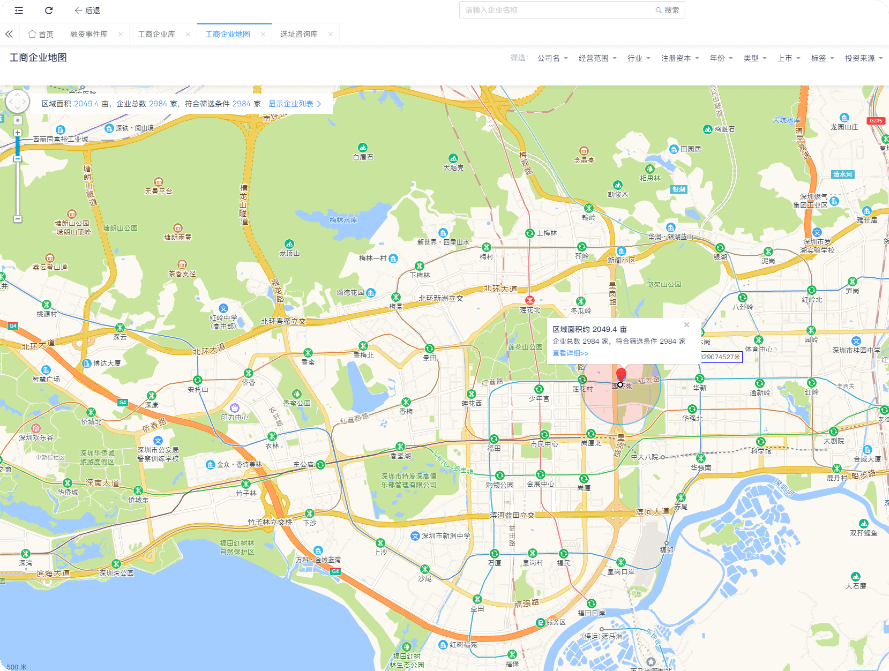This screenshot has width=889, height=671.
Task: Click the 上梅林 metro station icon
Action: click(x=530, y=233)
